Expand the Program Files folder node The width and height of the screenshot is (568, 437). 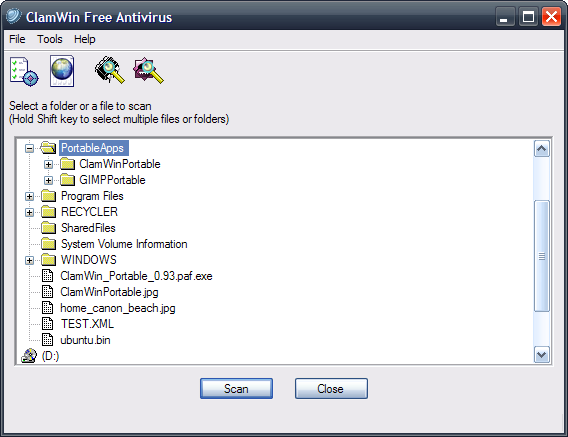(29, 196)
